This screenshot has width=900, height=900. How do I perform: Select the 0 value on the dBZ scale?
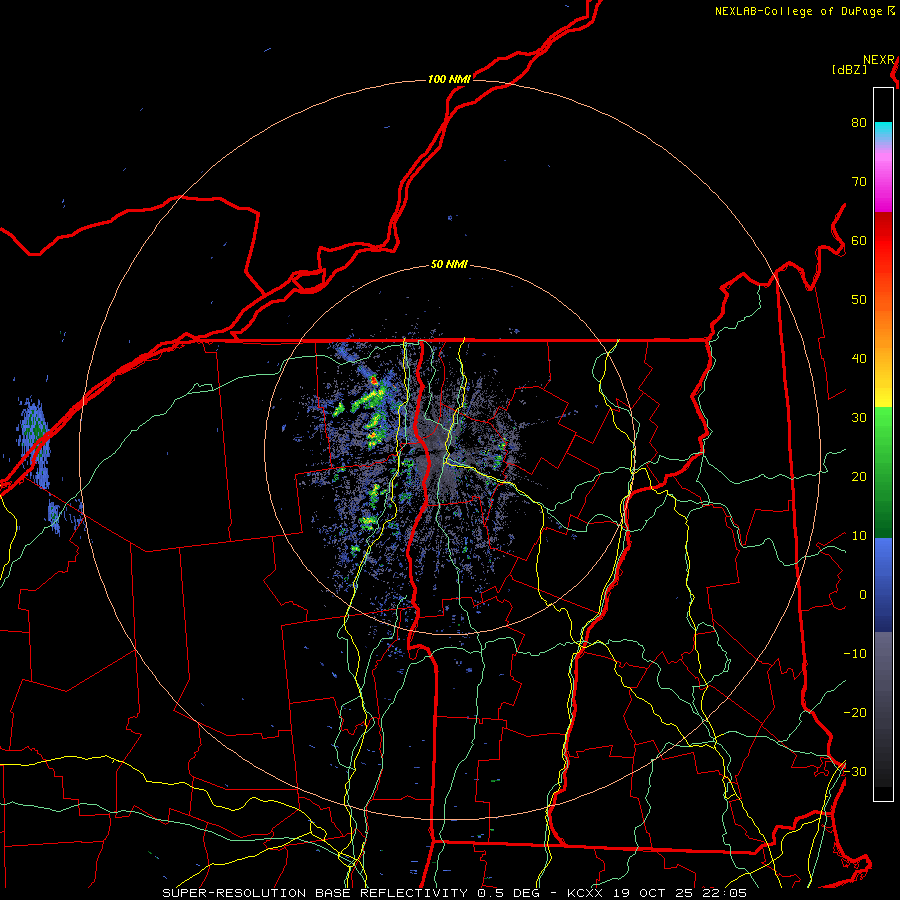coord(863,595)
